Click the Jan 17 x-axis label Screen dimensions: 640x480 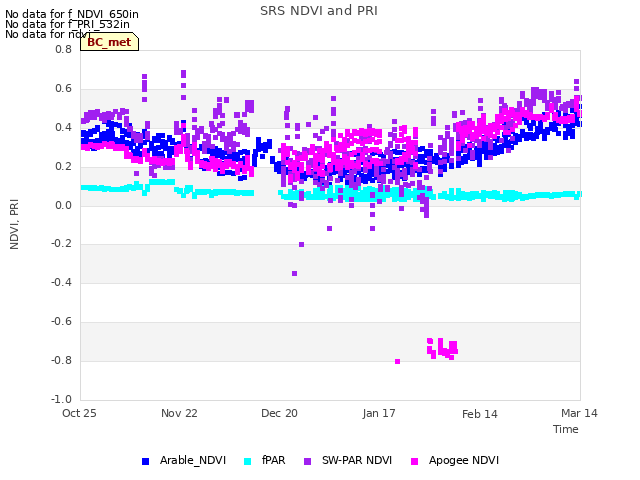pos(379,413)
